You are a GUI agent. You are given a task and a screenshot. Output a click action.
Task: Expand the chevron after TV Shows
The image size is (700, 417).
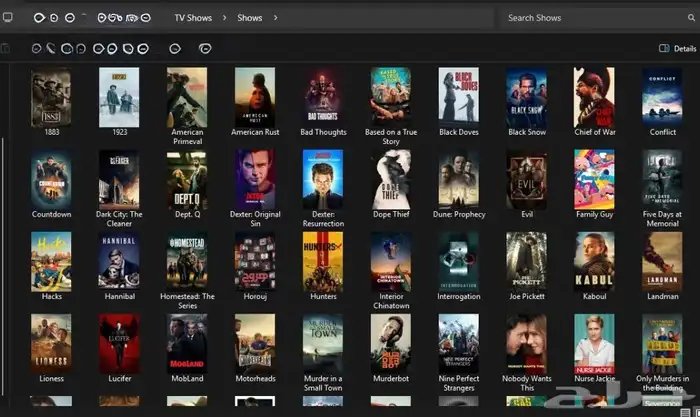click(x=225, y=18)
